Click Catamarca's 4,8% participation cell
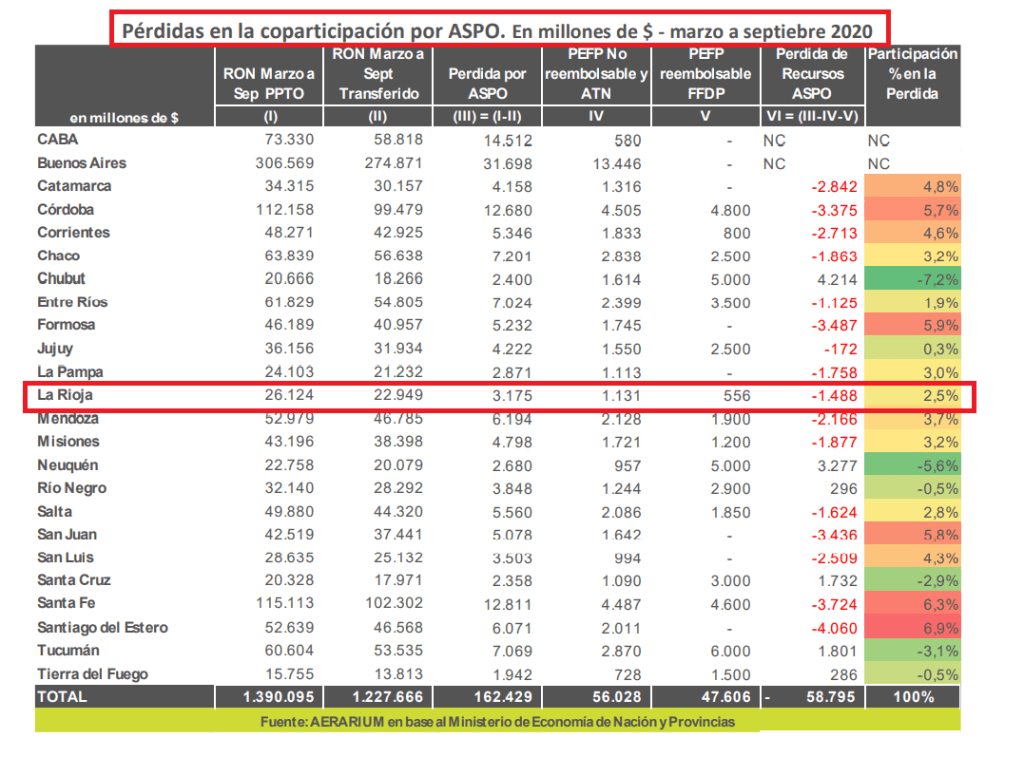The height and width of the screenshot is (757, 1024). [x=912, y=186]
